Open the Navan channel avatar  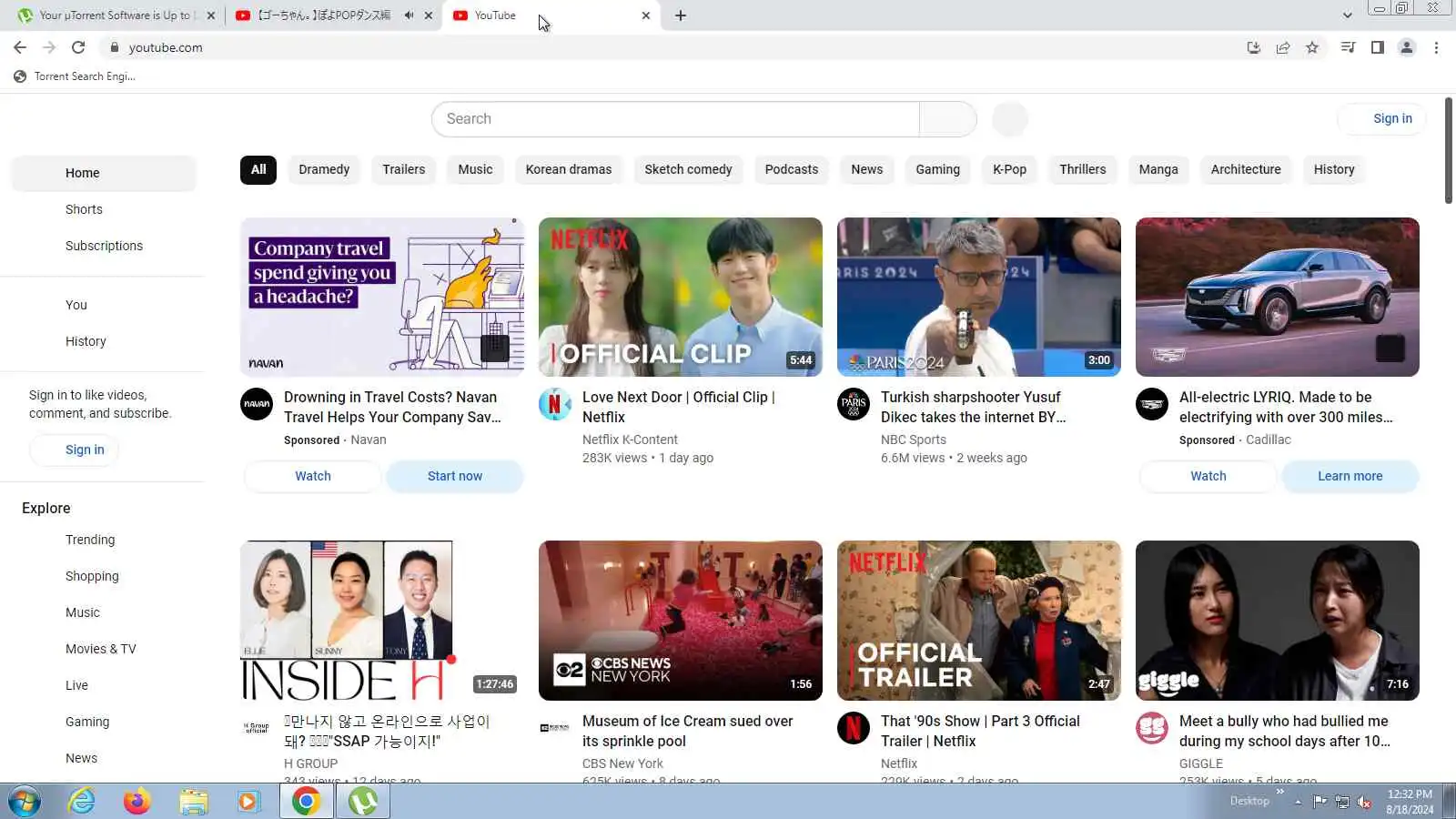pos(257,404)
